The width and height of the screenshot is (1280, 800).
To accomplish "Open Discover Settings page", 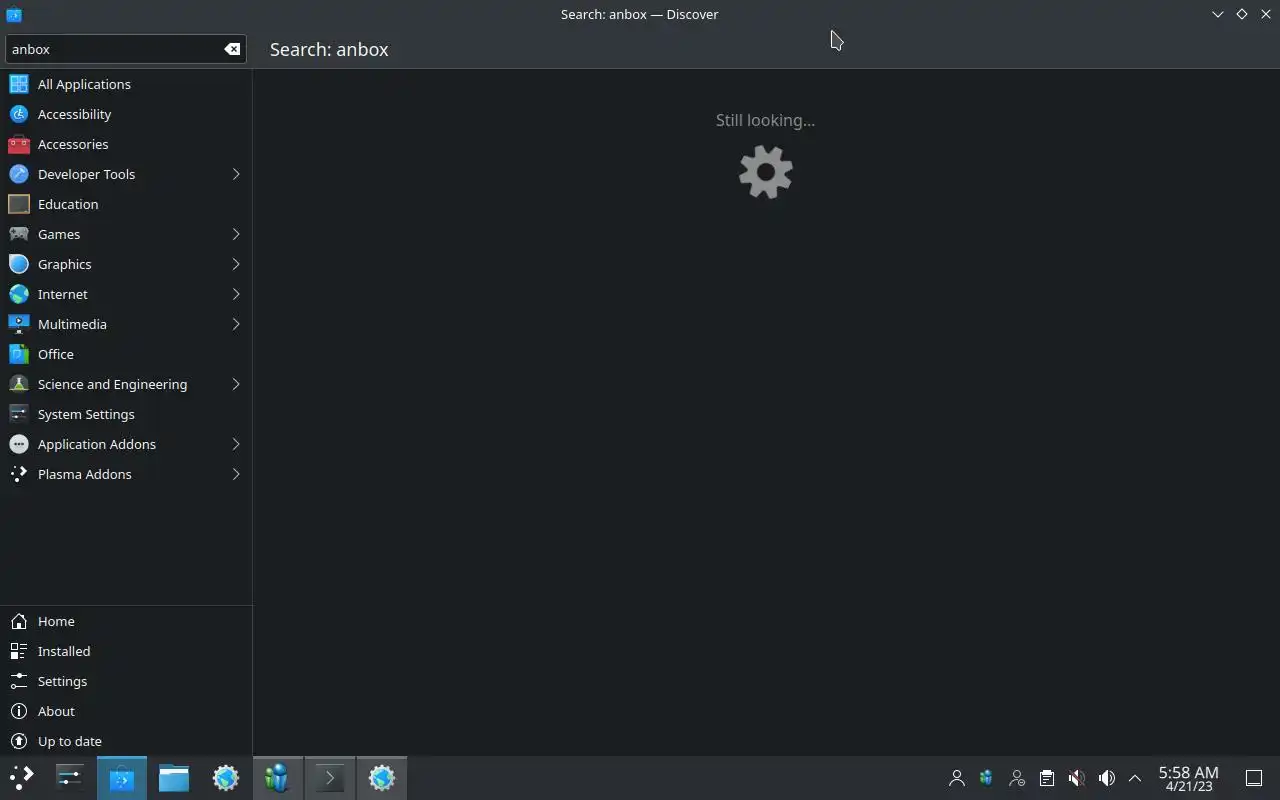I will click(x=126, y=681).
